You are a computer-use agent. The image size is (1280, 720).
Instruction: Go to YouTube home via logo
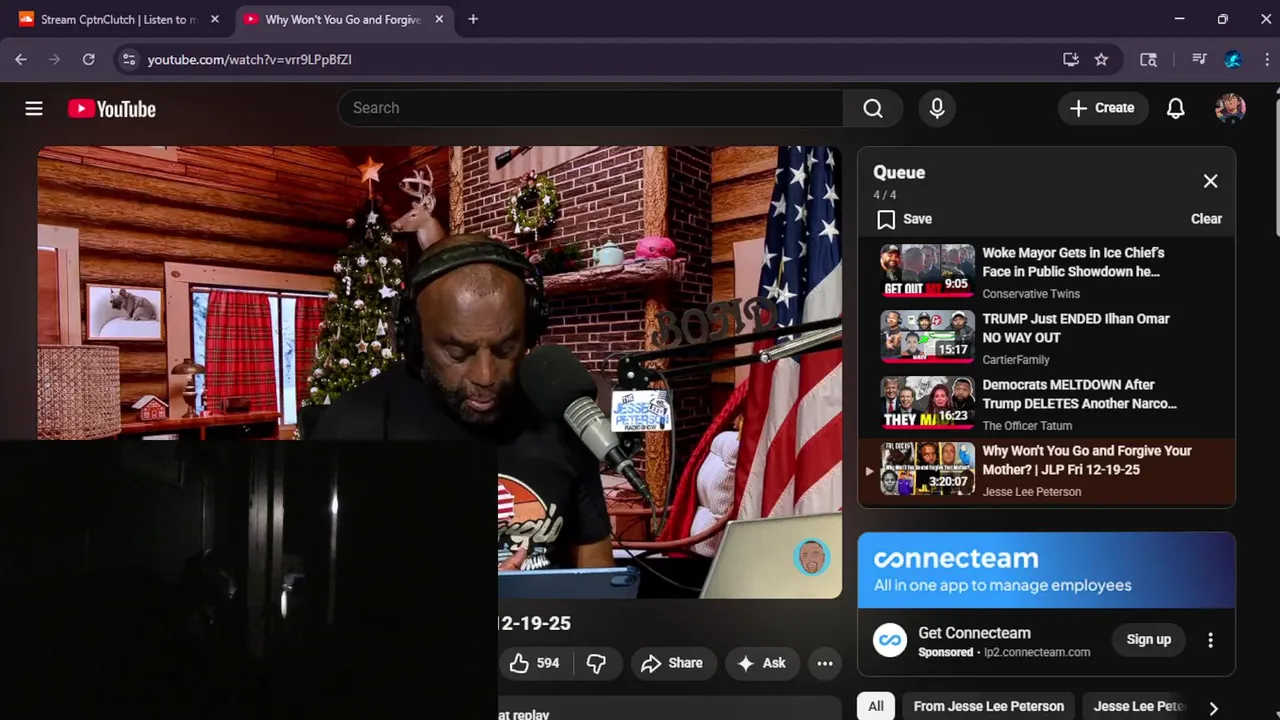click(112, 109)
